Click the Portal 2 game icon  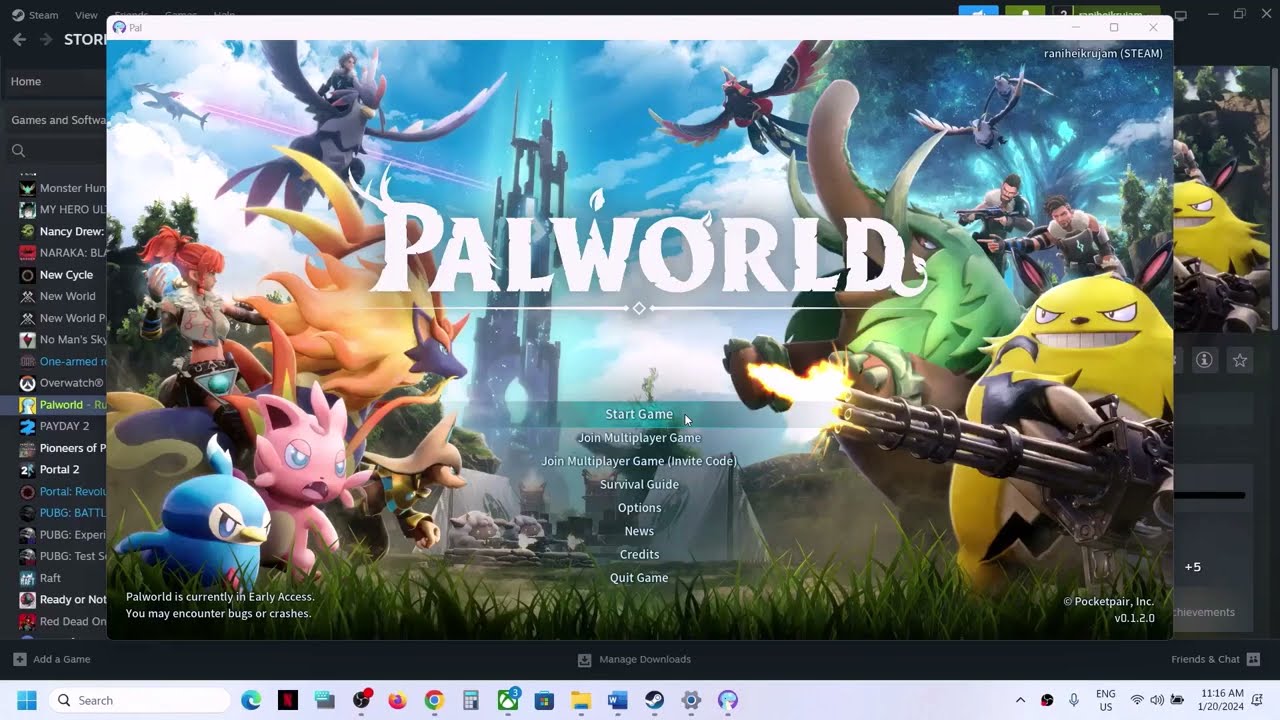[x=28, y=470]
